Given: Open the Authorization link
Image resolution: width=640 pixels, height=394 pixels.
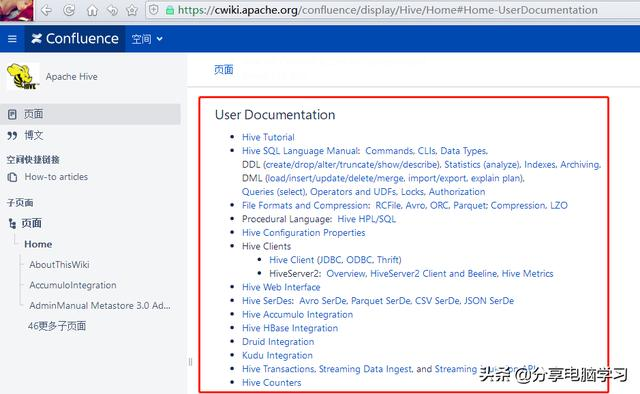Looking at the screenshot, I should click(457, 191).
